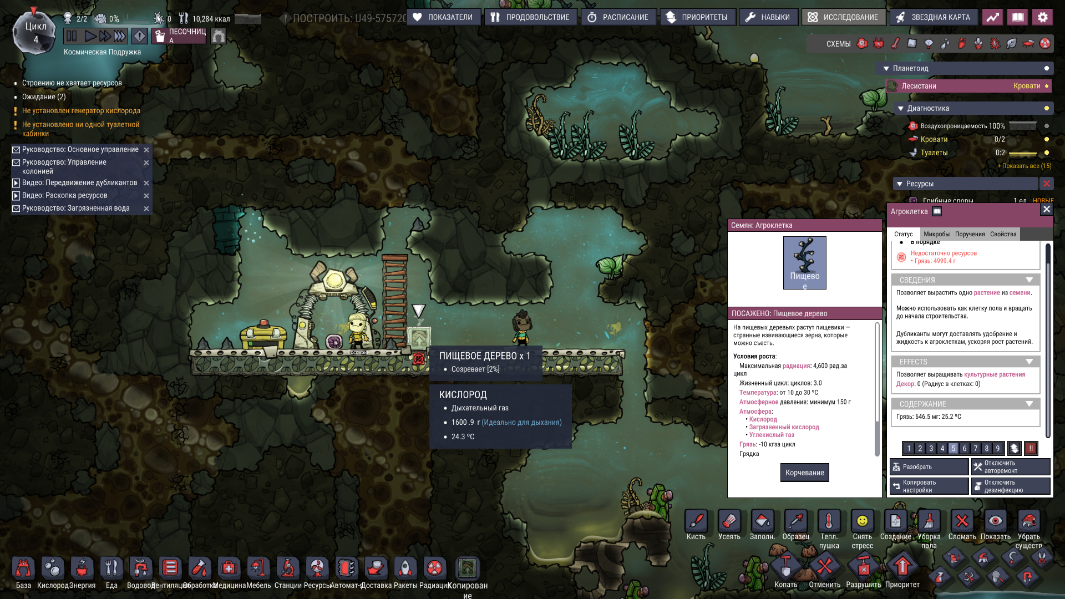1065x599 pixels.
Task: Open the Кислород build category
Action: (54, 568)
